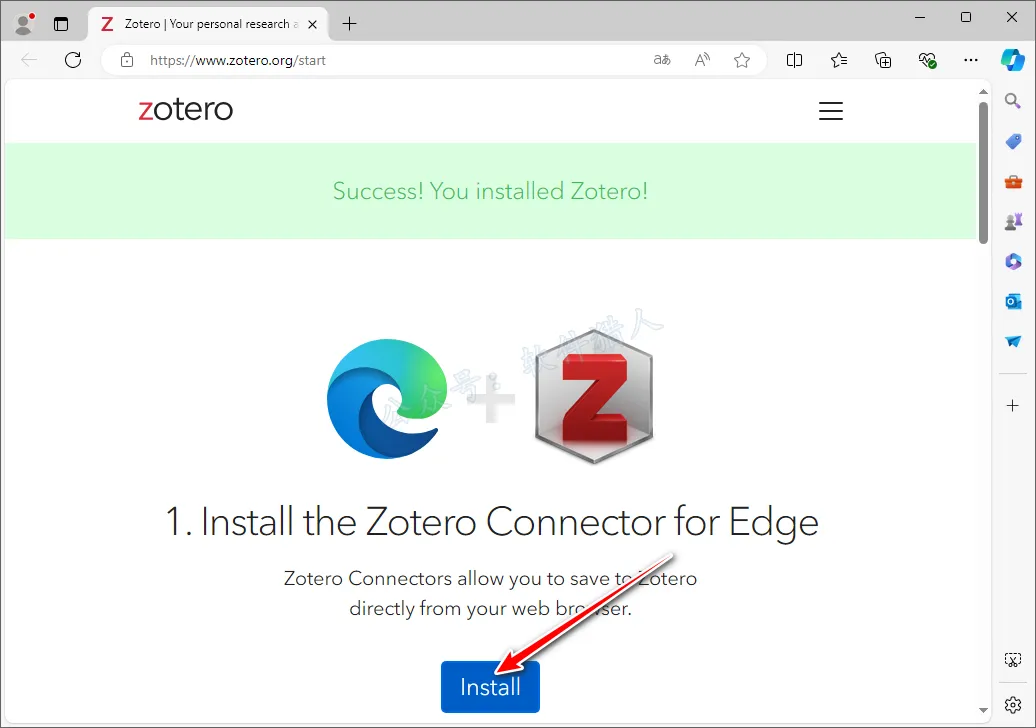Add this page to favorites

click(742, 60)
